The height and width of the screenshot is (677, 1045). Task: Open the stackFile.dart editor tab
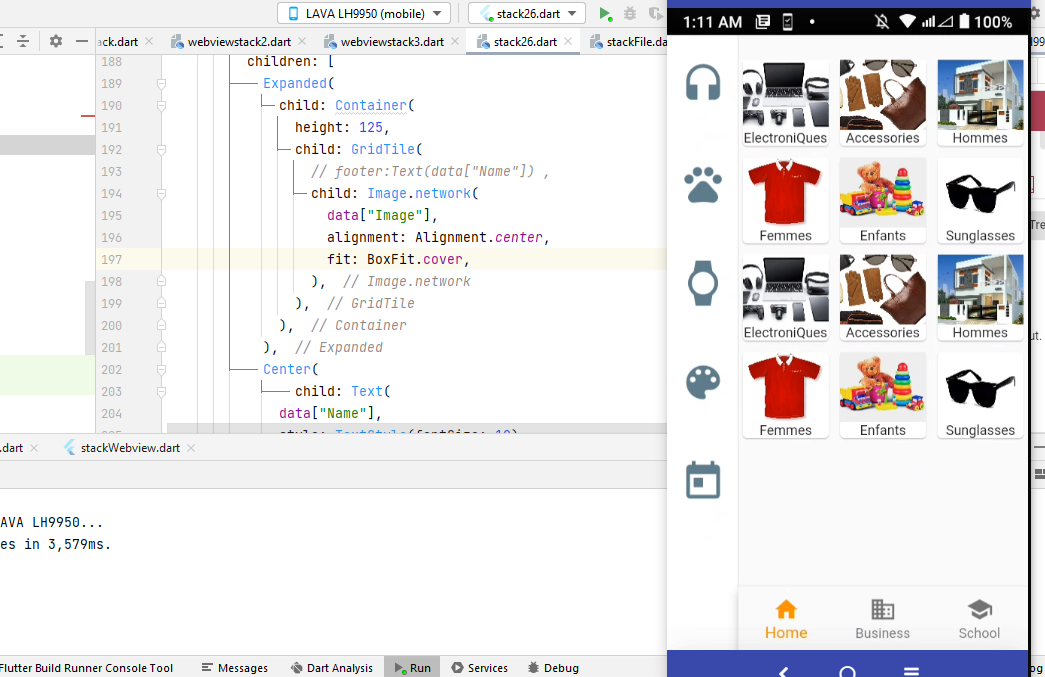[x=628, y=42]
